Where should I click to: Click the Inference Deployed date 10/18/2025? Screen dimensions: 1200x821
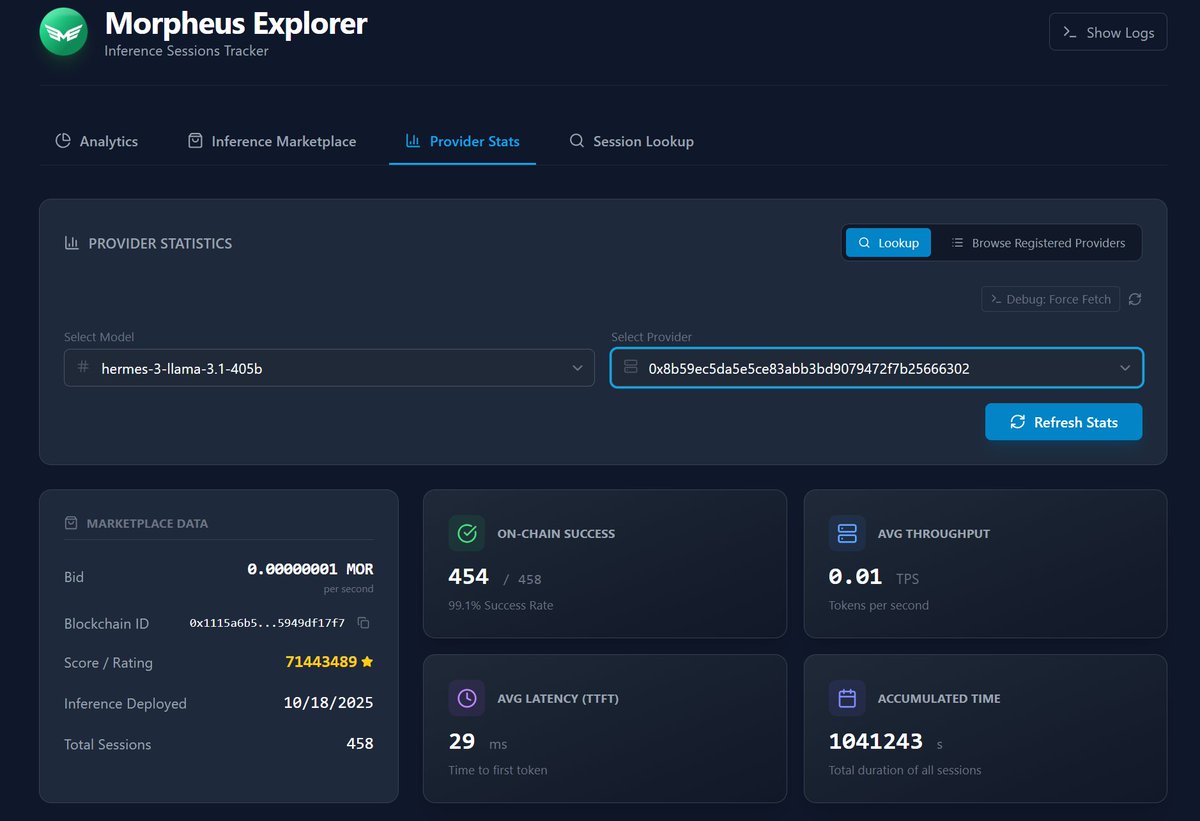point(328,703)
